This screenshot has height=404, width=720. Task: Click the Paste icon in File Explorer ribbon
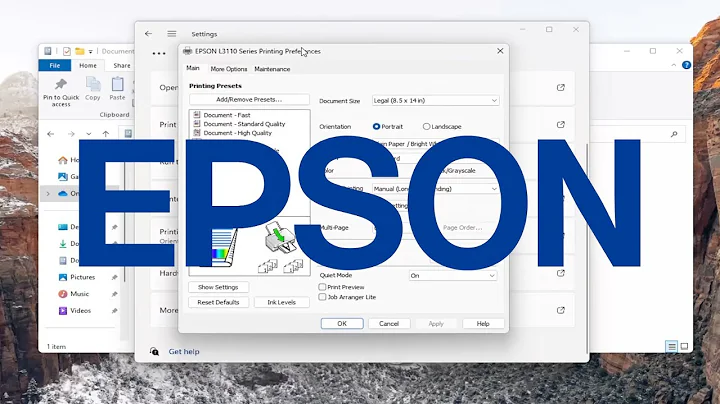118,84
